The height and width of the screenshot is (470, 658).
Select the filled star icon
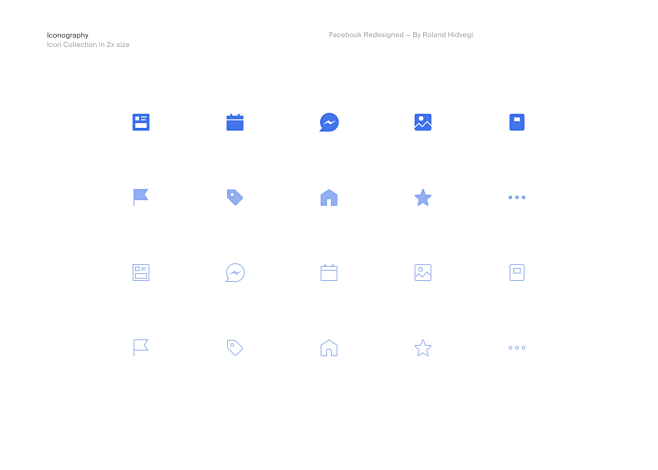[x=423, y=197]
